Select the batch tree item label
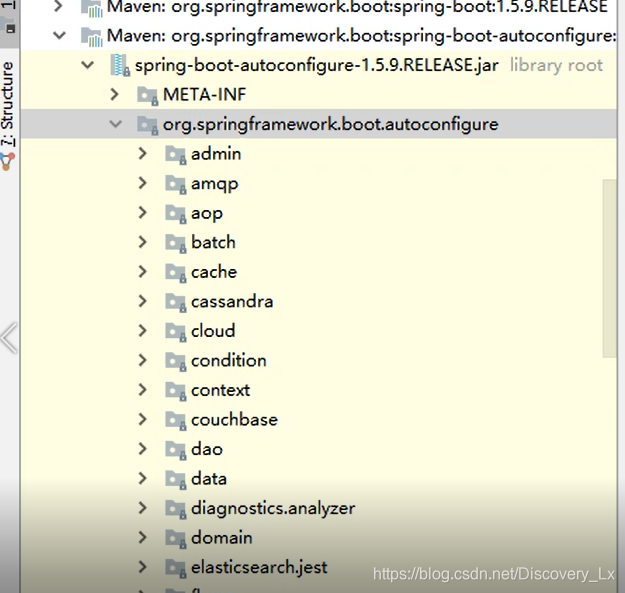Screen dimensions: 625x593 click(x=213, y=242)
